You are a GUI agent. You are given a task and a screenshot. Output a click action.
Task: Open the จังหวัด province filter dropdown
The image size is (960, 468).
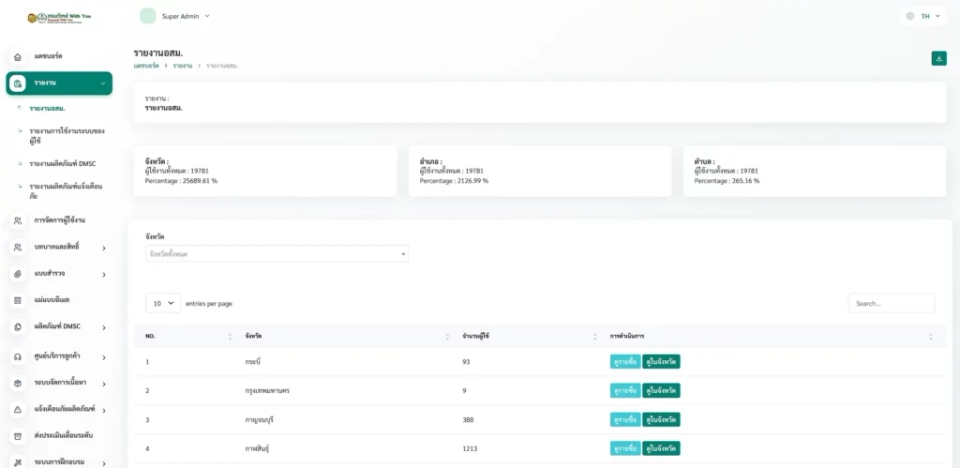277,254
